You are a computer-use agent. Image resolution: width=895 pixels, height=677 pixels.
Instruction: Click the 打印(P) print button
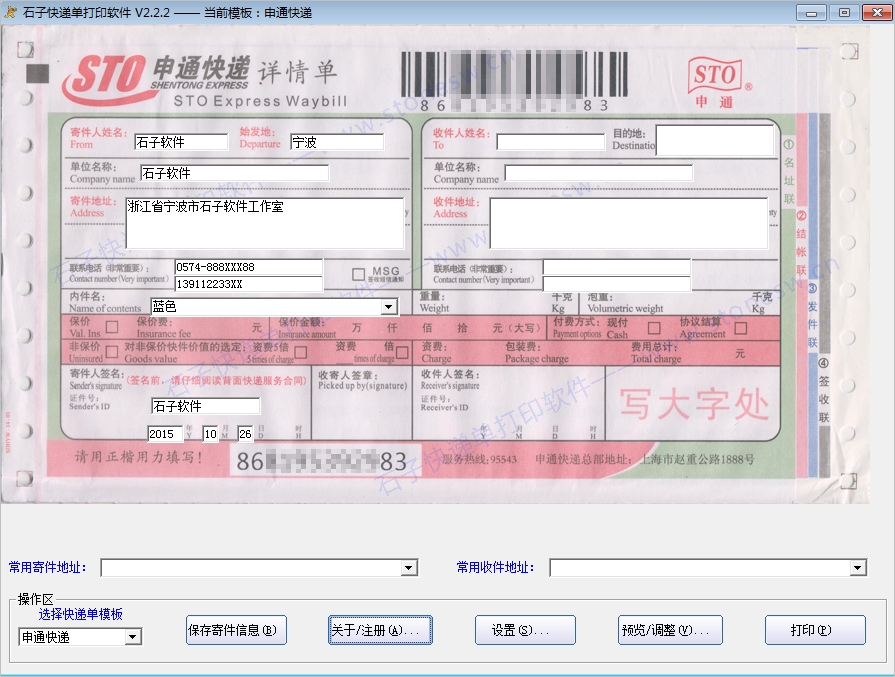pos(815,630)
